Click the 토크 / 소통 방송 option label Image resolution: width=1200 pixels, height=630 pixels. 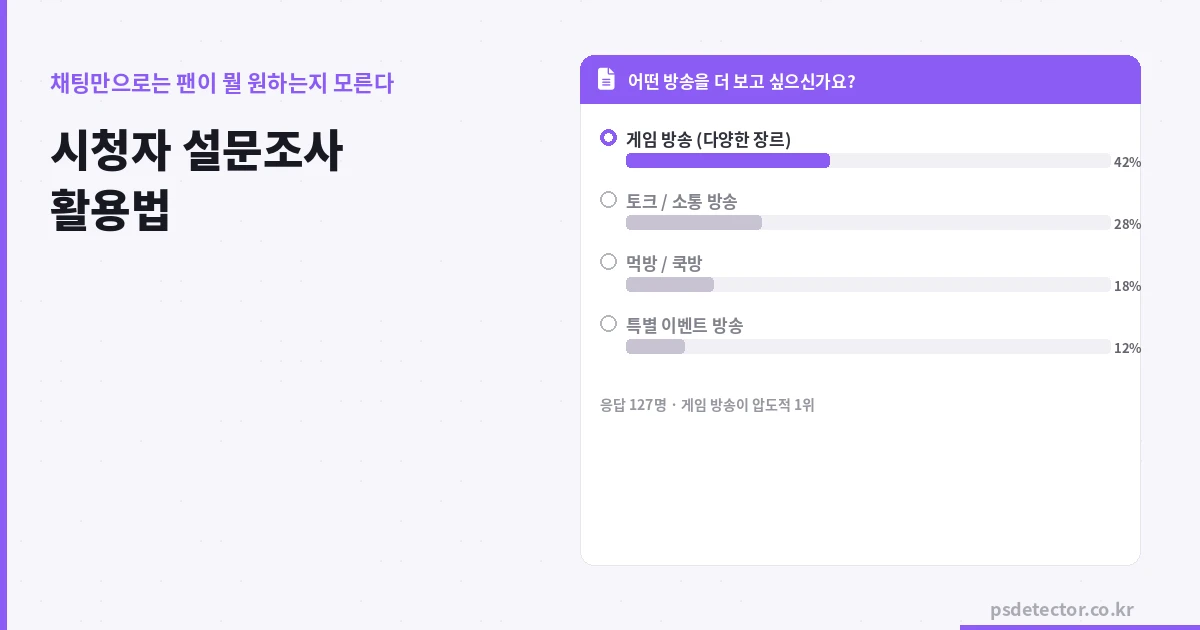(x=681, y=201)
